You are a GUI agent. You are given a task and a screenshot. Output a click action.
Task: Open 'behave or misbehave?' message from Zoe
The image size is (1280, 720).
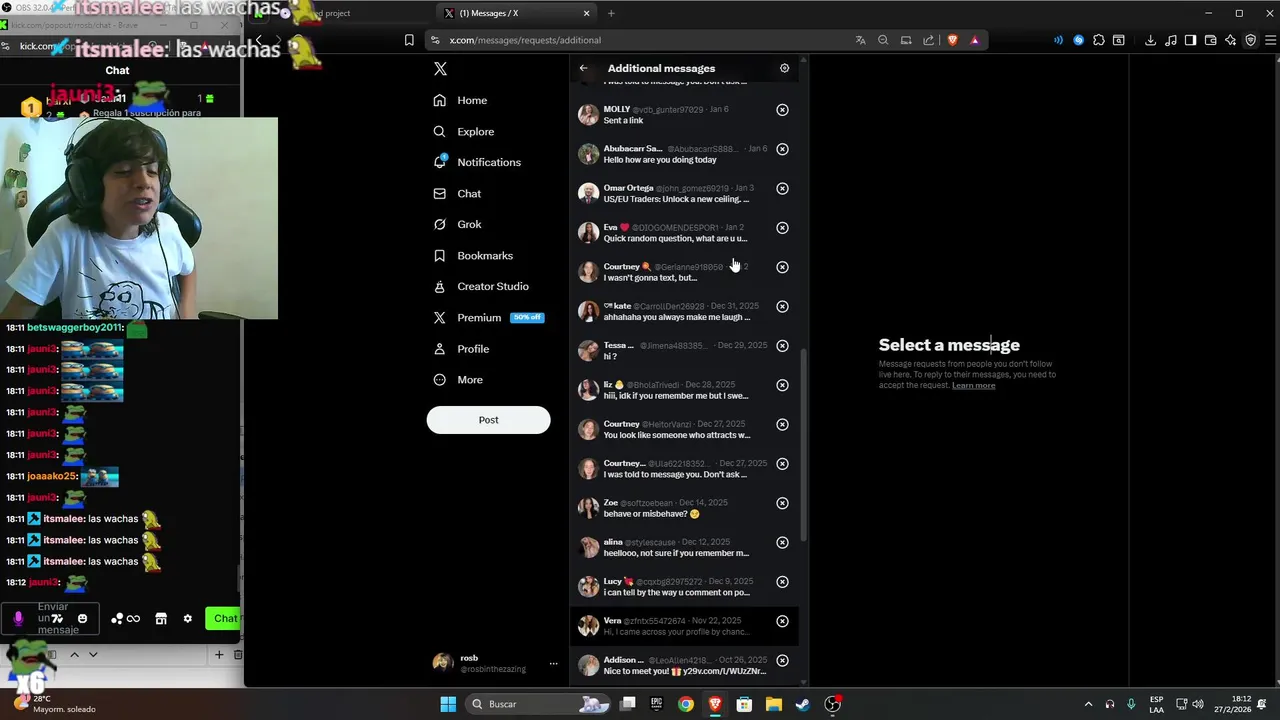coord(684,508)
